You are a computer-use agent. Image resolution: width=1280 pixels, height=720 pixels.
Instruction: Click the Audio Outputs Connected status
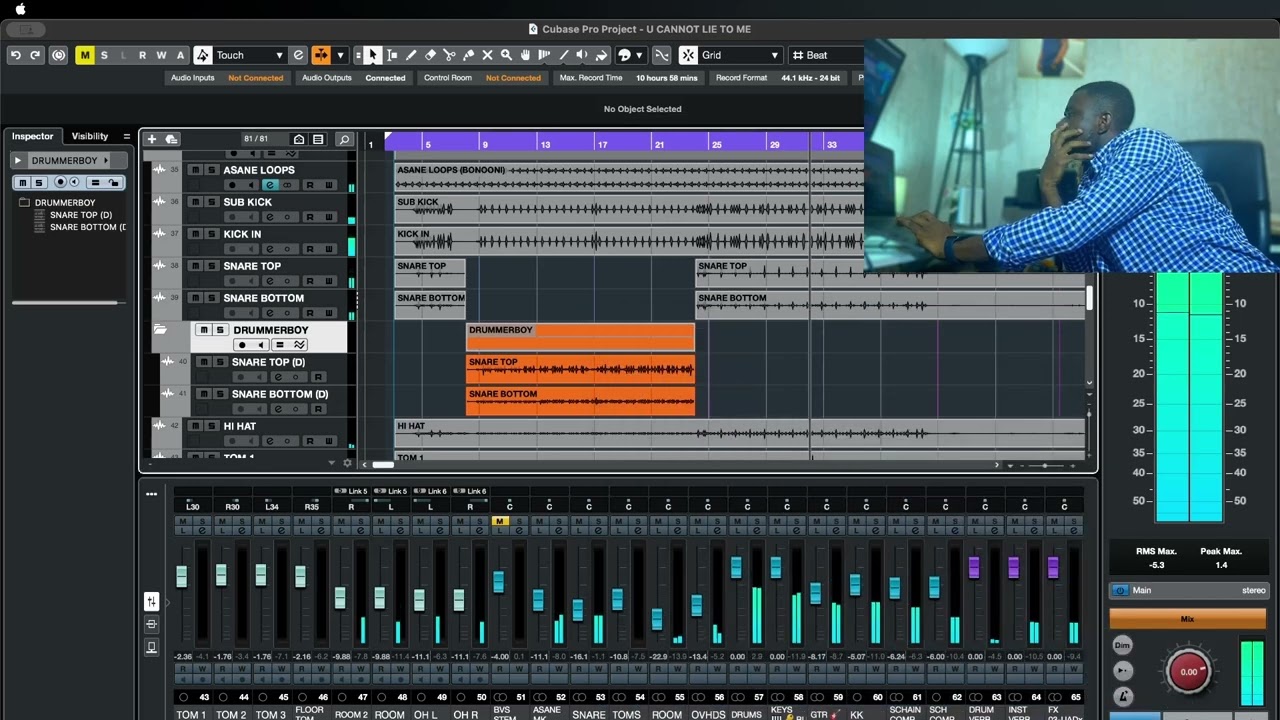click(x=385, y=78)
